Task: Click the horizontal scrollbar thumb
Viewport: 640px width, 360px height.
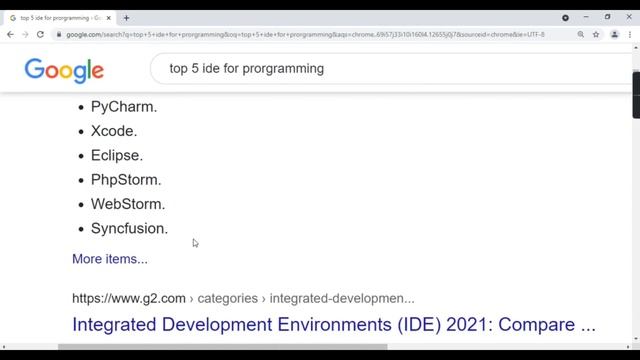Action: (x=222, y=347)
